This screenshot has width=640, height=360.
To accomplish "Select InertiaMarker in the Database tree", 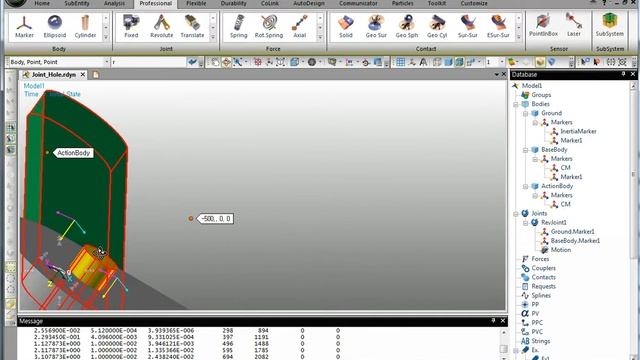I will click(578, 131).
